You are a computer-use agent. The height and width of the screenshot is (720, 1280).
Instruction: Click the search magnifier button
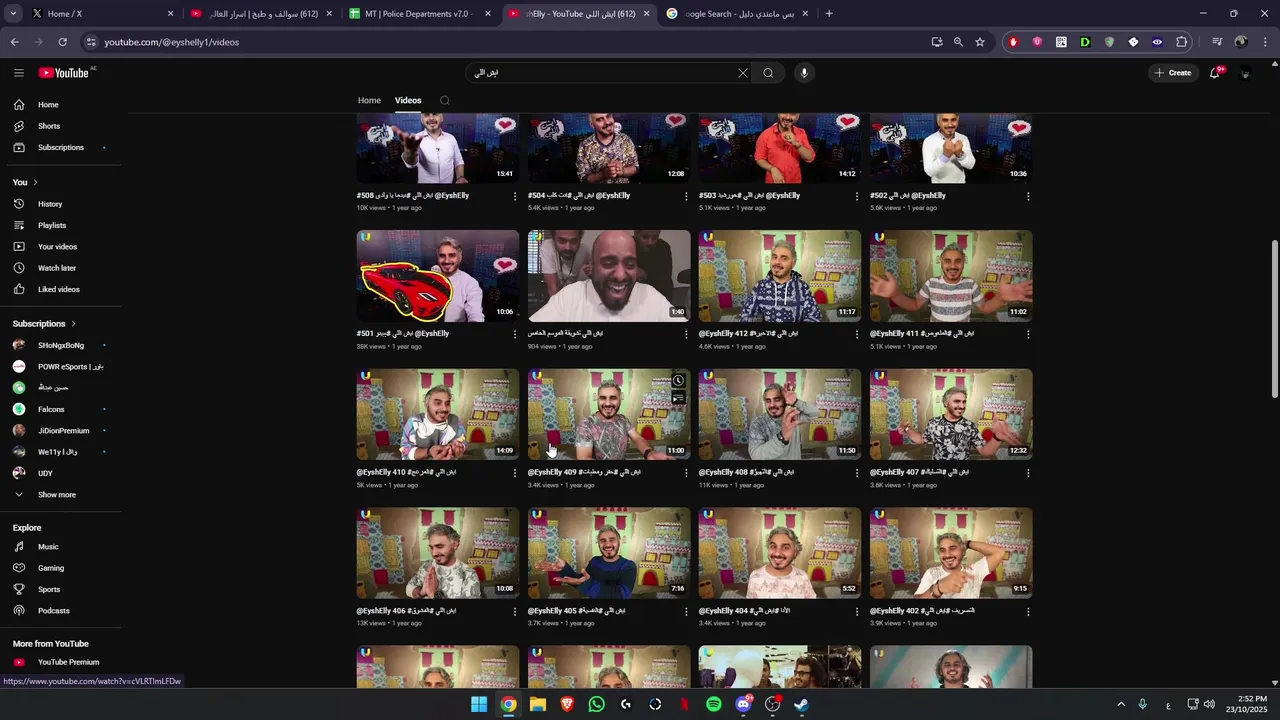768,73
